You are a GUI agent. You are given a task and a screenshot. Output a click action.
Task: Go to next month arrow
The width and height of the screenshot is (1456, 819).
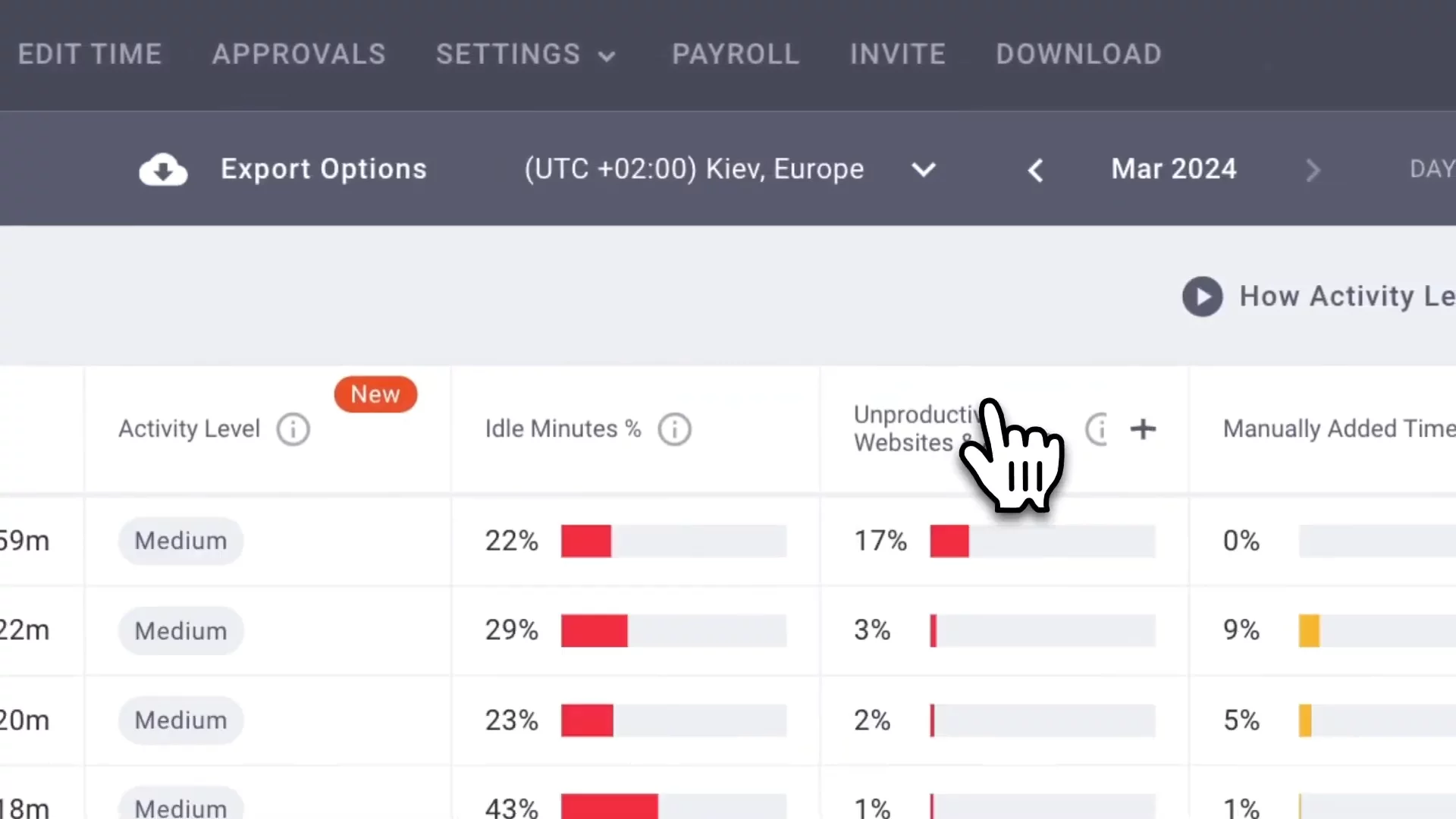tap(1313, 170)
